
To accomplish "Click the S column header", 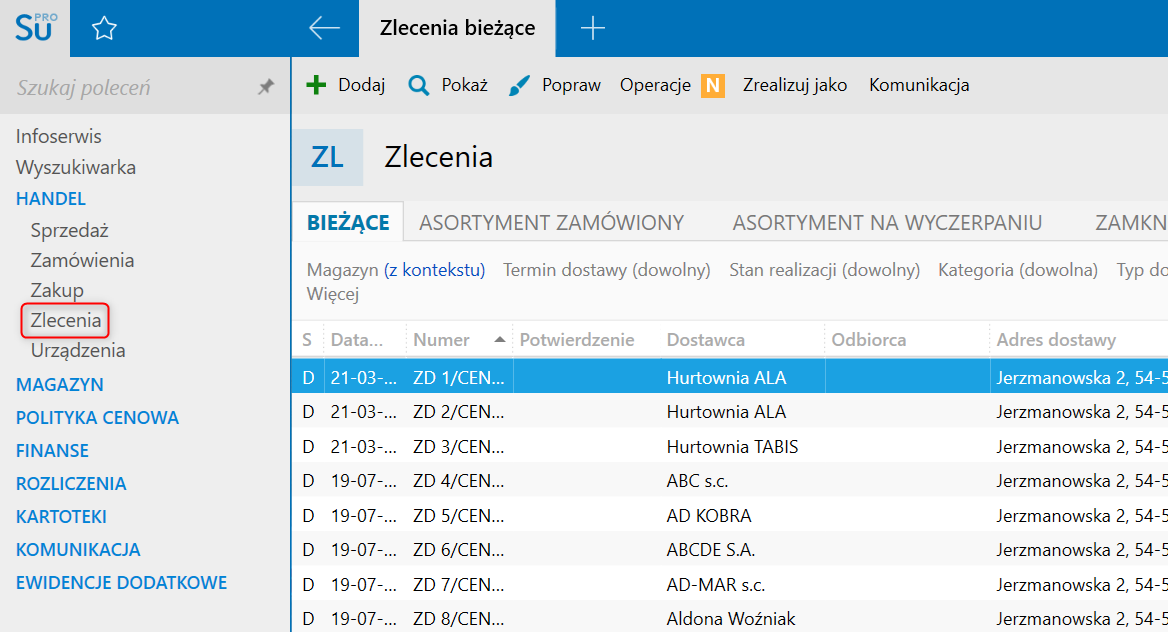I will pyautogui.click(x=308, y=340).
